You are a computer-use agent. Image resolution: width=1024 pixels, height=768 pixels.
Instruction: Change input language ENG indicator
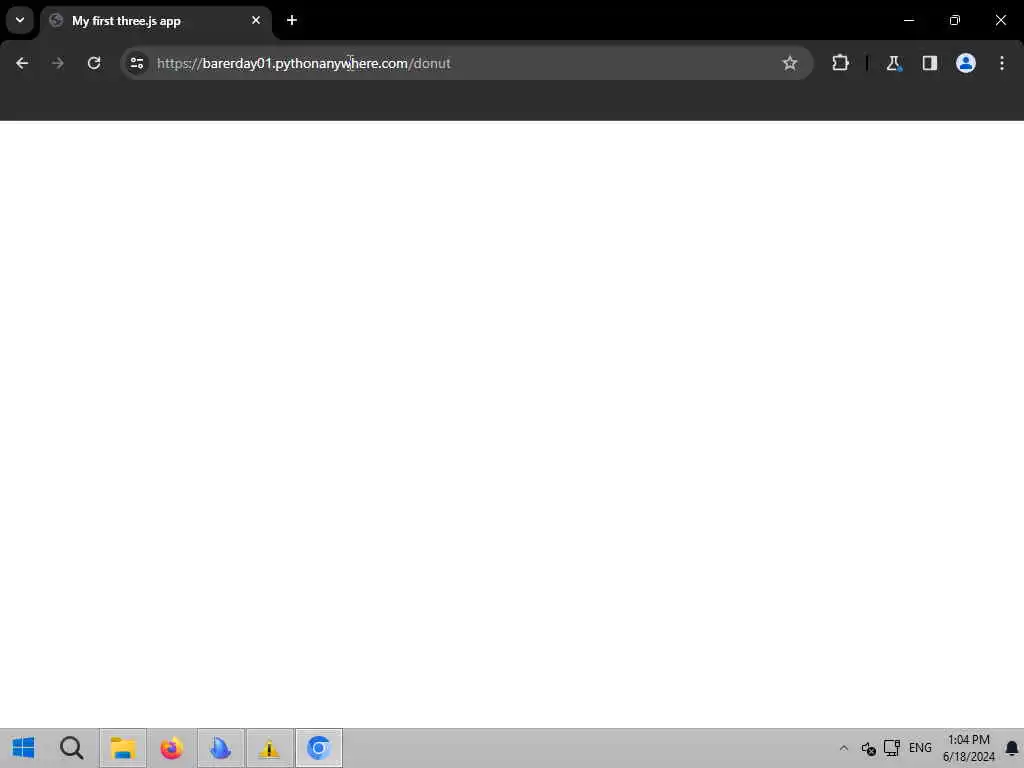tap(920, 748)
